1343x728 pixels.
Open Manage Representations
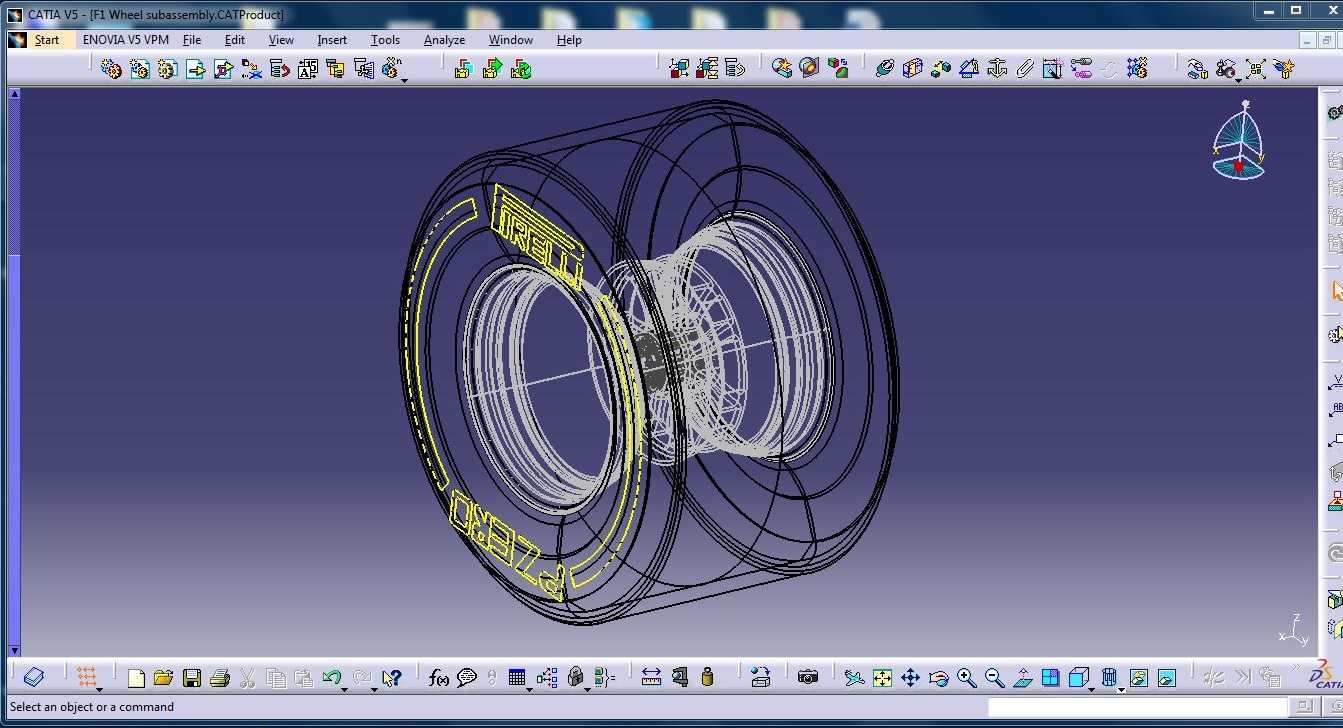coord(364,68)
